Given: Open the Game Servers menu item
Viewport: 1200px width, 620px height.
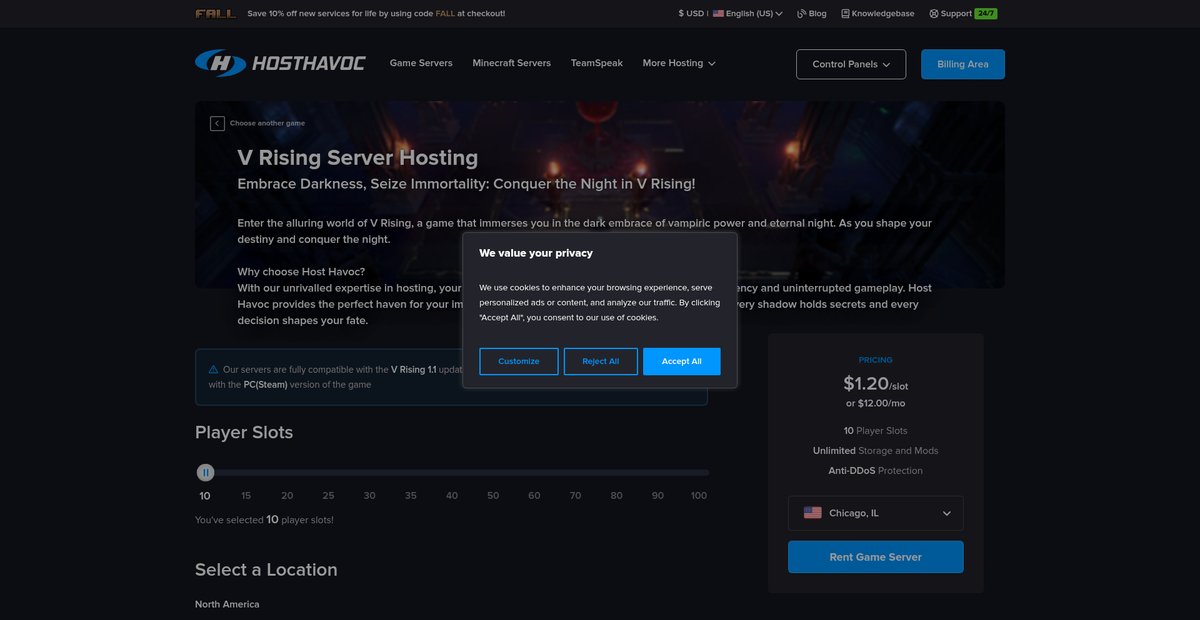Looking at the screenshot, I should pos(421,63).
